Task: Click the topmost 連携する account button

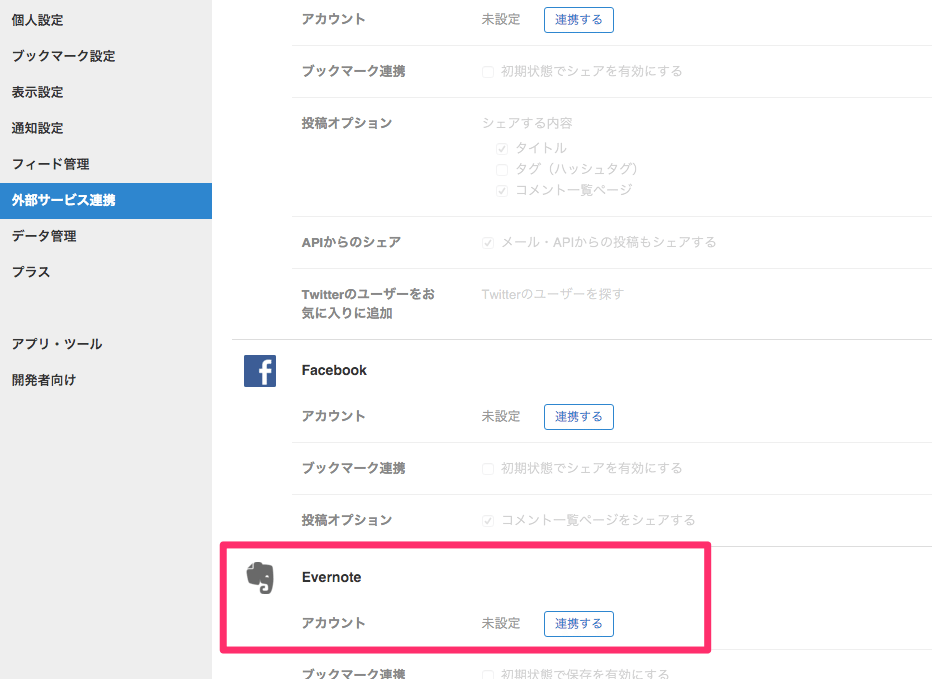Action: 578,20
